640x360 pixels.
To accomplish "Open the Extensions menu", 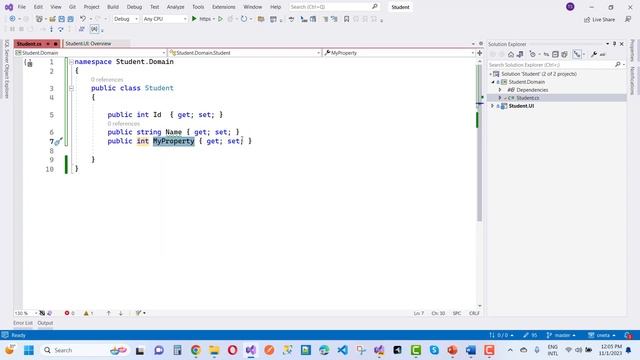I will [224, 7].
